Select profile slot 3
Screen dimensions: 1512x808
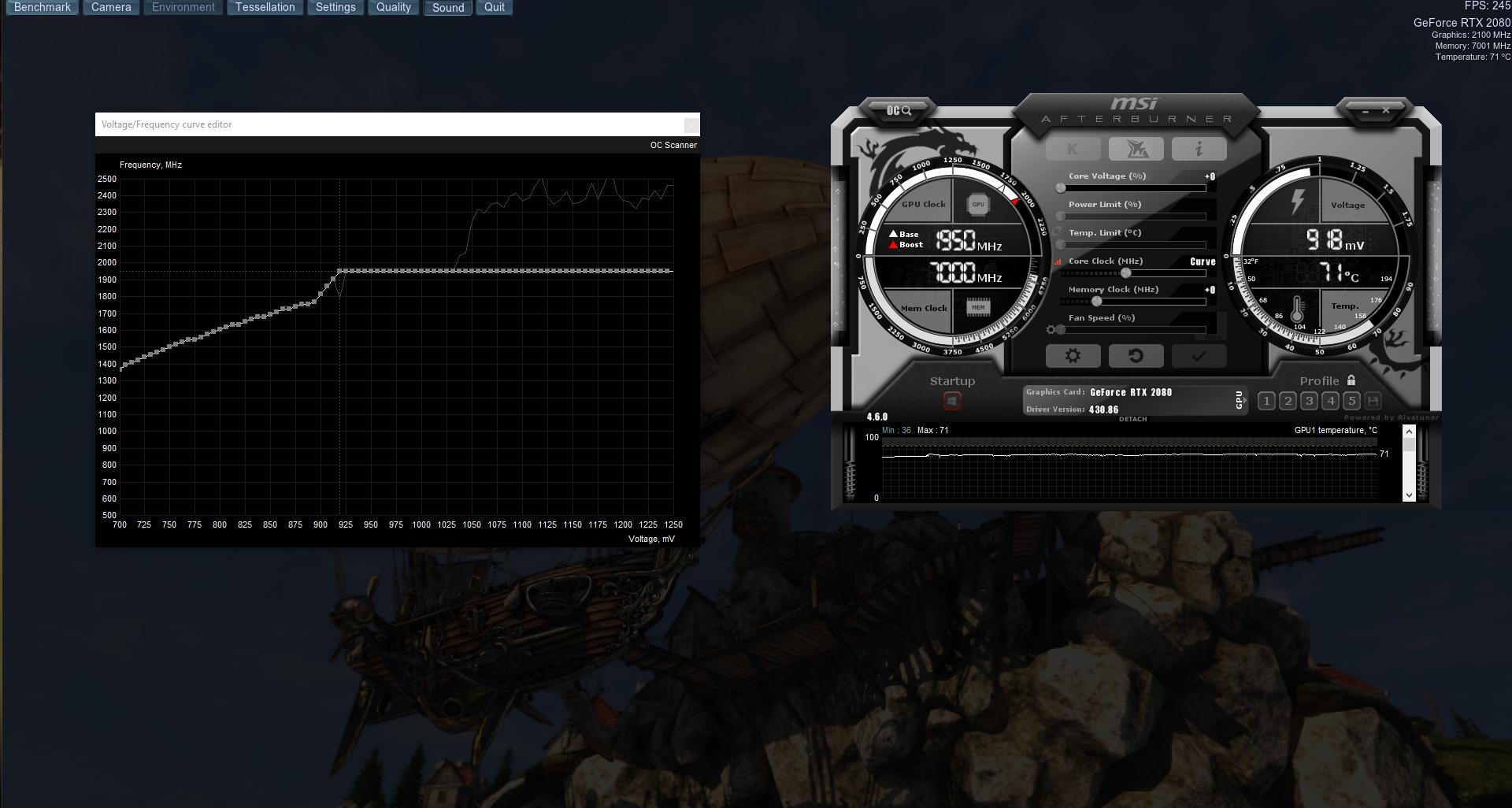tap(1309, 401)
